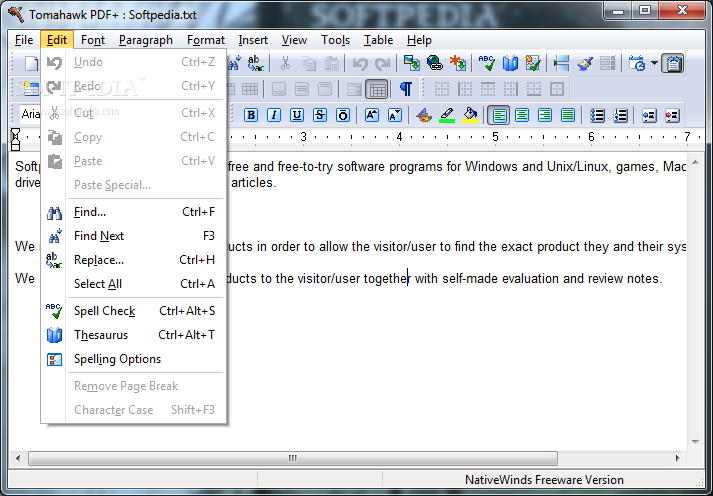The image size is (713, 496).
Task: Click the Tomahawk PDF+ title bar app icon
Action: (x=16, y=15)
